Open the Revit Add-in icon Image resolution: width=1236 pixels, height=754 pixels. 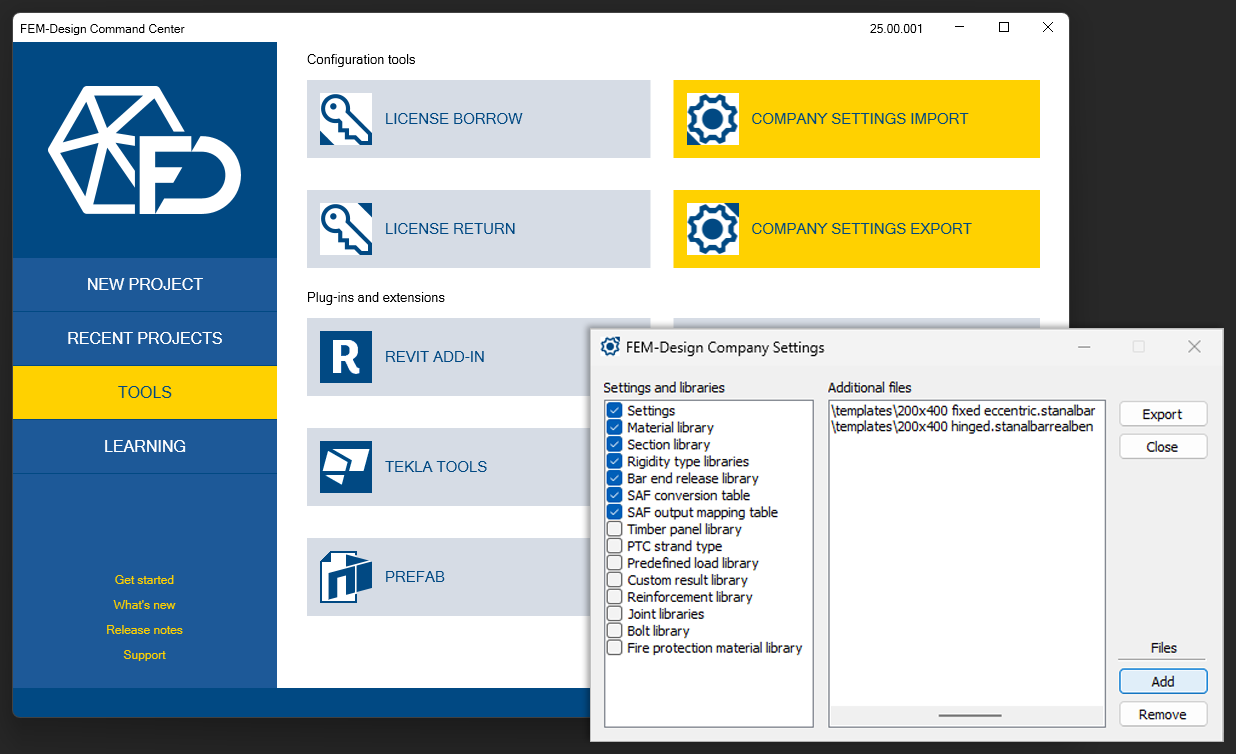click(x=346, y=357)
